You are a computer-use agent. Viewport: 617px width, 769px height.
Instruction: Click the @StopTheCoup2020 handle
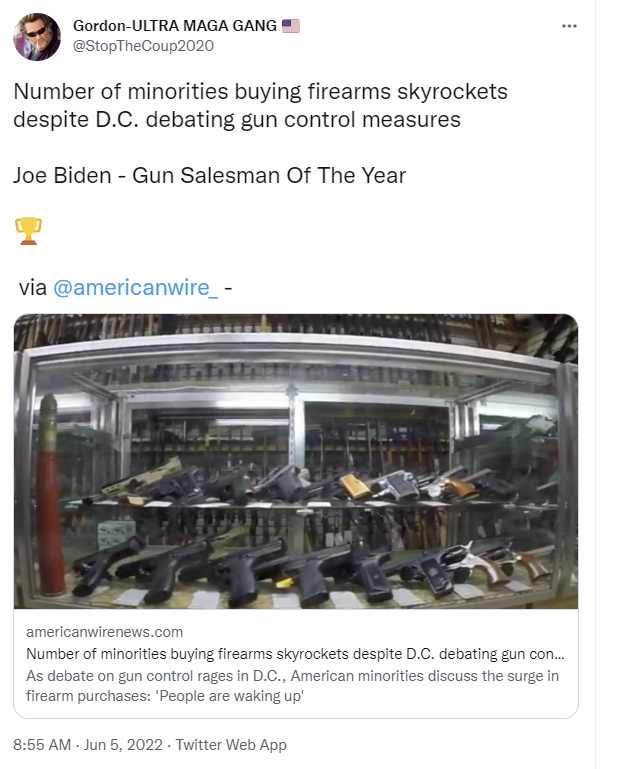pyautogui.click(x=143, y=45)
